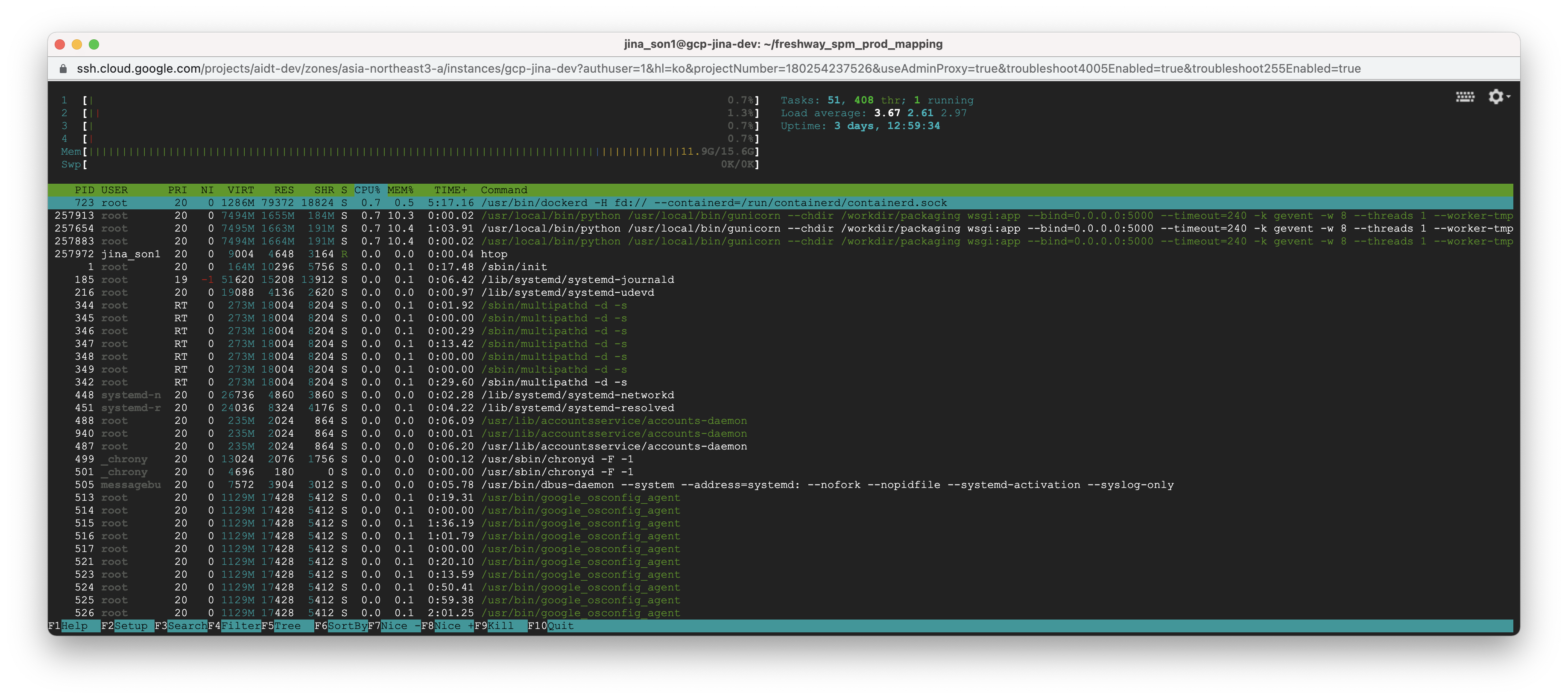This screenshot has height=699, width=1568.
Task: Click the memory usage meter bar
Action: (420, 152)
